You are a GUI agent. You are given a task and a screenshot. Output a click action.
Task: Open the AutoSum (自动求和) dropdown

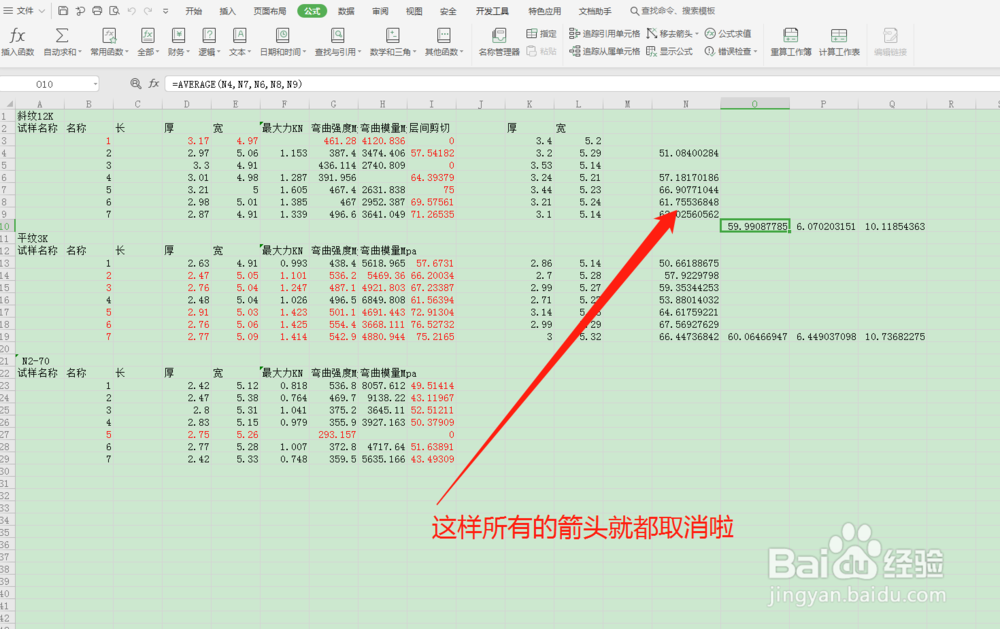pos(80,50)
